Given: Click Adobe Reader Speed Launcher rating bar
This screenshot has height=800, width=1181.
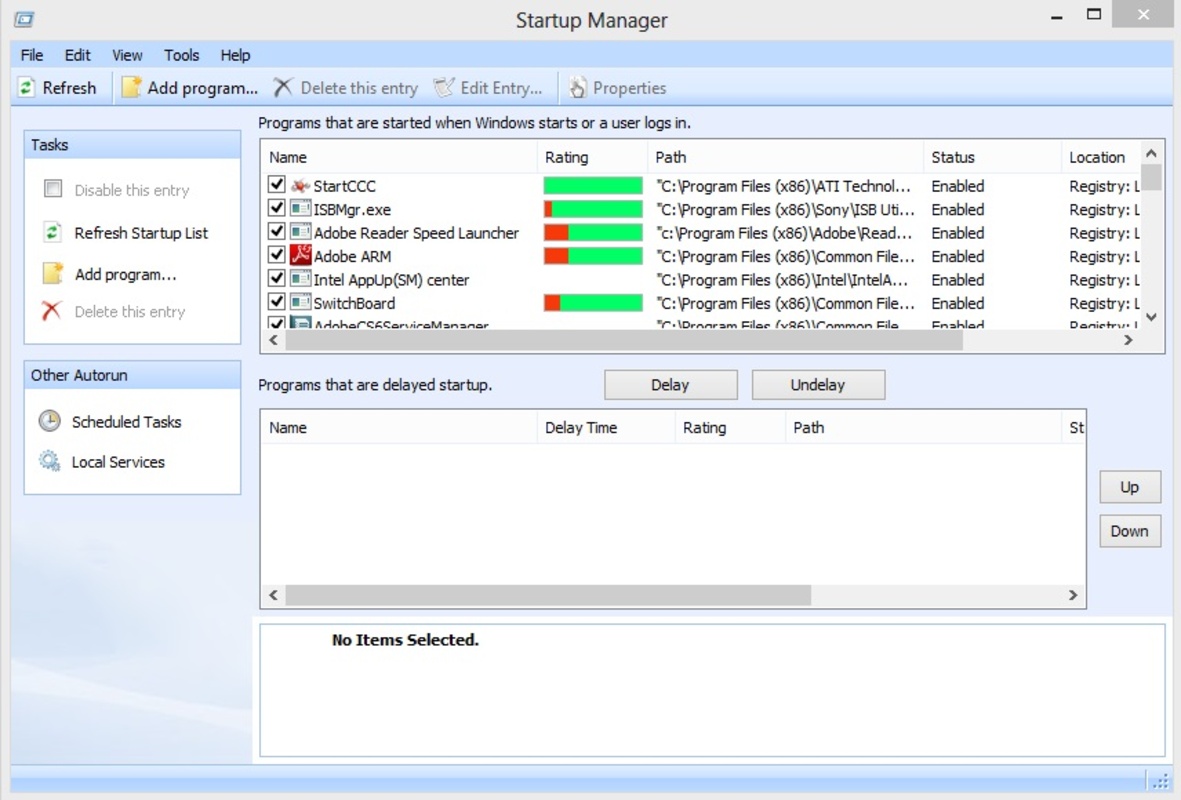Looking at the screenshot, I should click(592, 233).
